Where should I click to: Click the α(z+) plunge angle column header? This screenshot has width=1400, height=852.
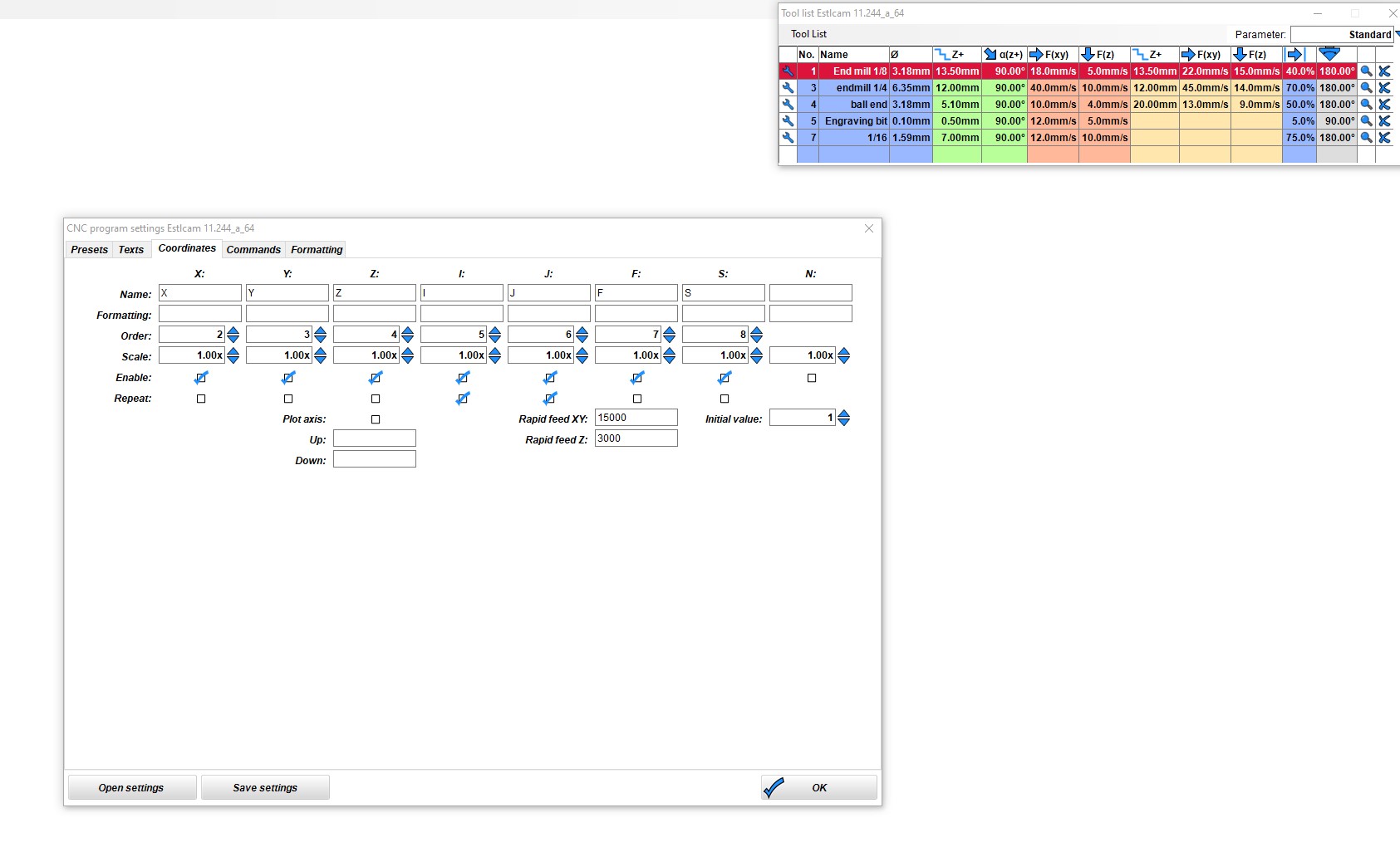coord(1005,55)
